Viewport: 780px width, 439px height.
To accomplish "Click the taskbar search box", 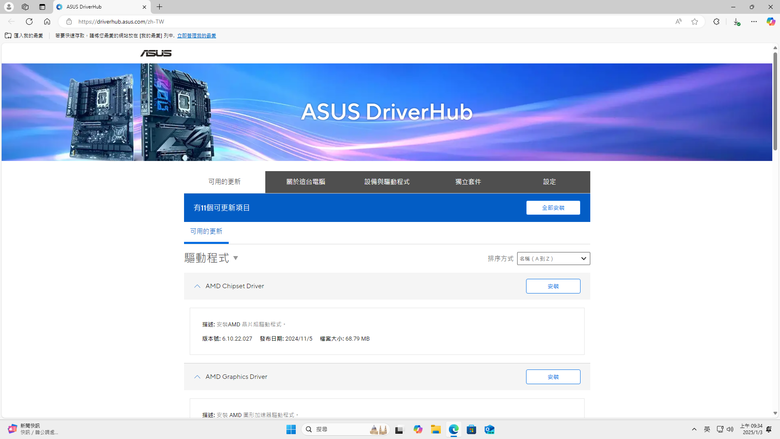I will (345, 430).
